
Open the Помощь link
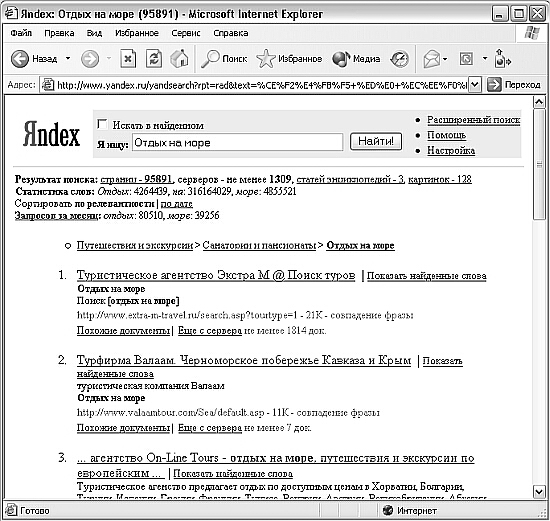point(447,135)
